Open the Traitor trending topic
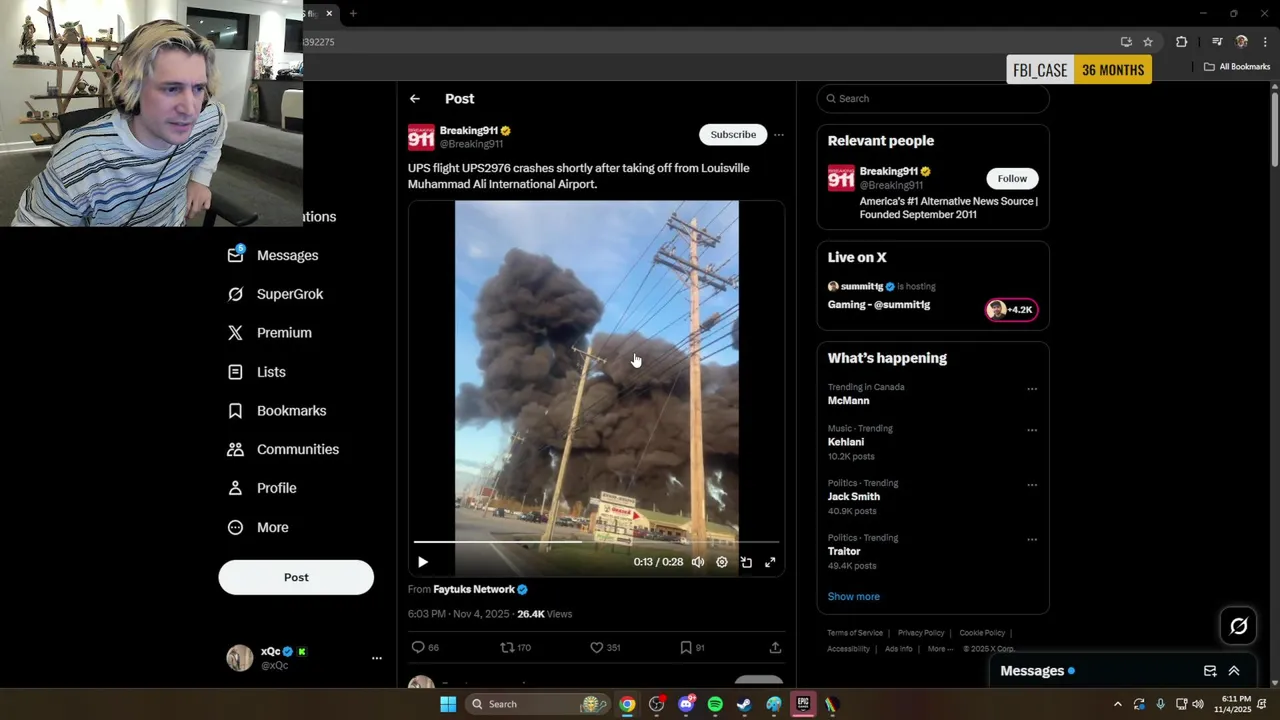1280x720 pixels. click(x=844, y=551)
